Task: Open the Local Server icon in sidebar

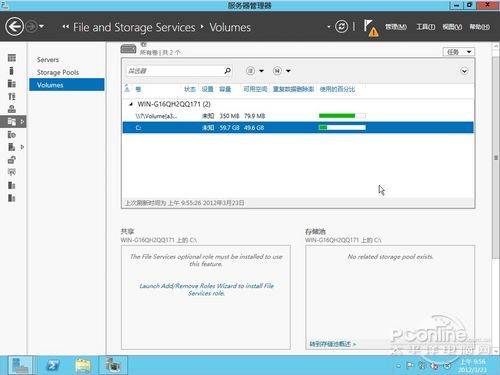Action: 12,71
